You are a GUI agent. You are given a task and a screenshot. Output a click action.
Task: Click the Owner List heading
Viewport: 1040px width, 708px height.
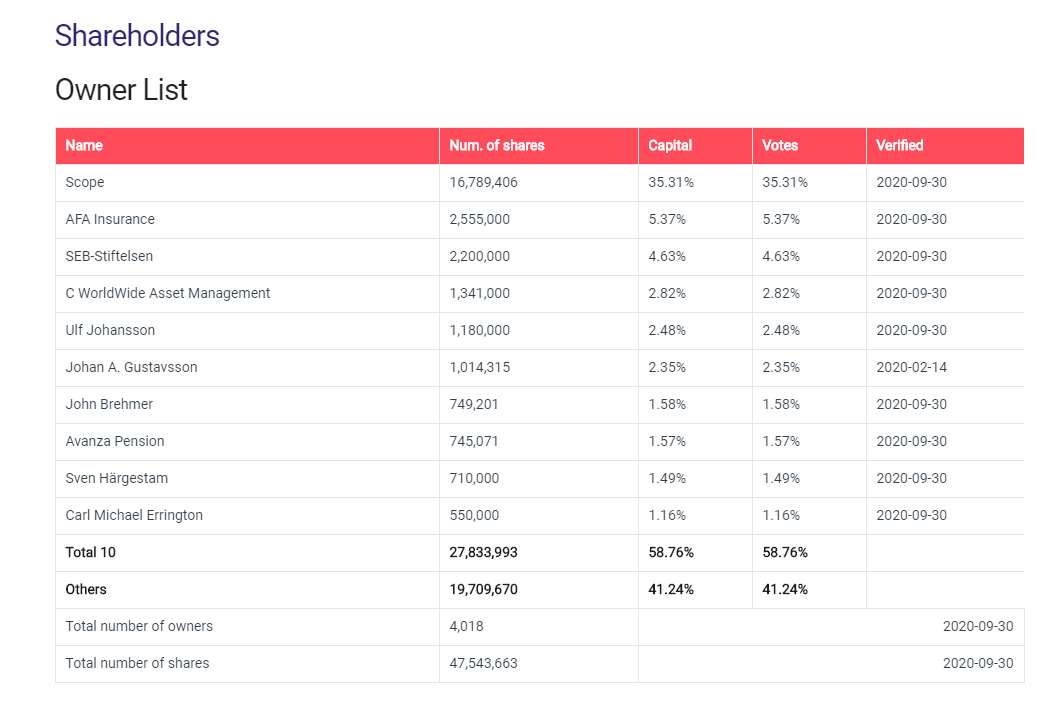(x=121, y=90)
